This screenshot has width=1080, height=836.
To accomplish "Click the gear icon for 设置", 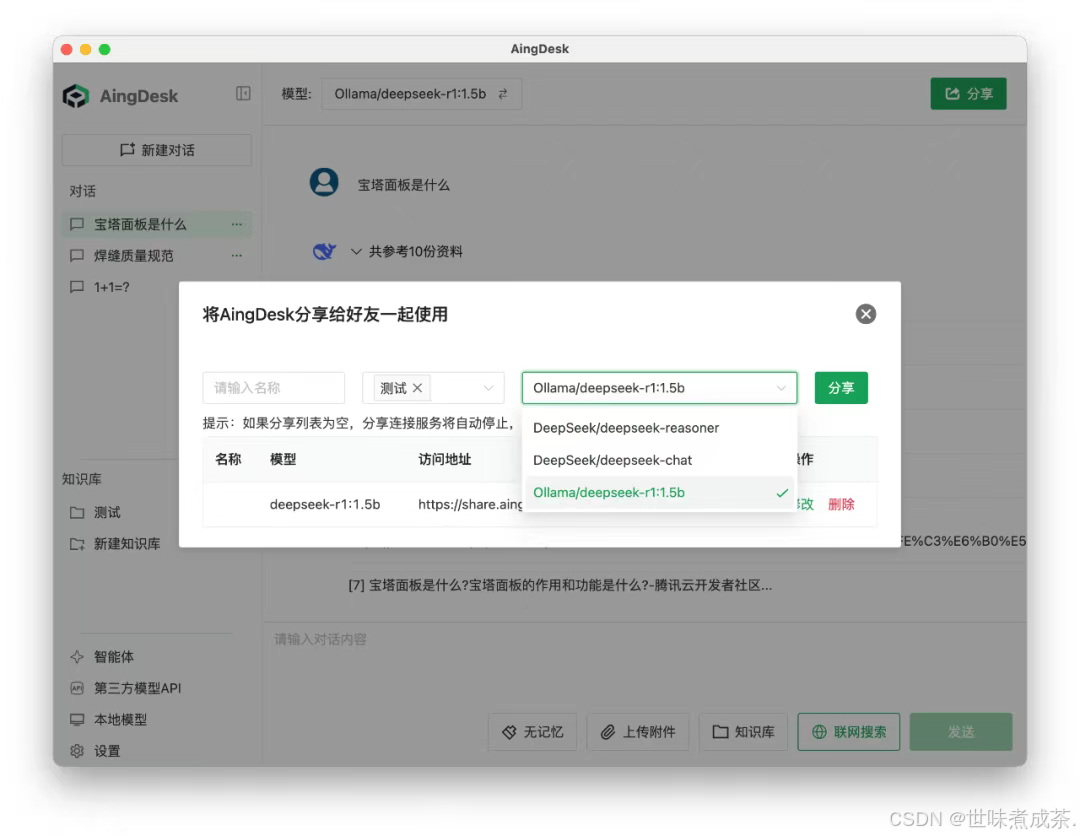I will (x=77, y=751).
